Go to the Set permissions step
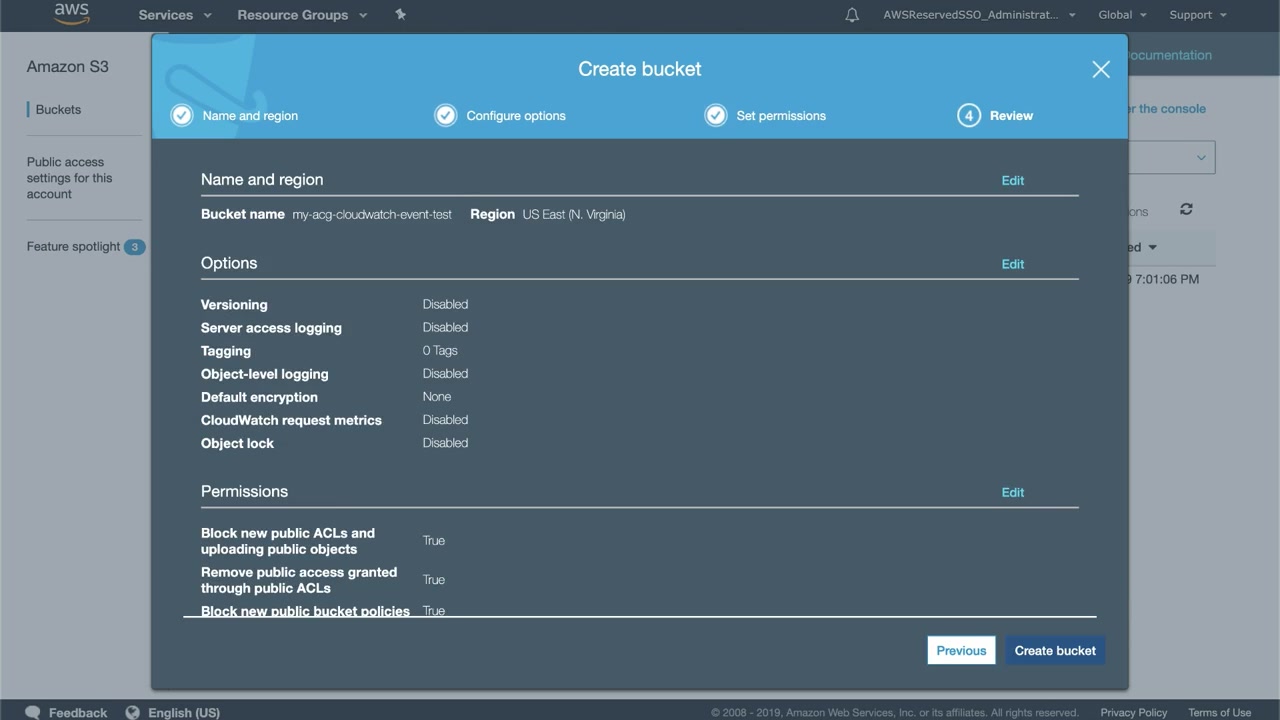Screen dimensions: 1280x720 pyautogui.click(x=781, y=116)
